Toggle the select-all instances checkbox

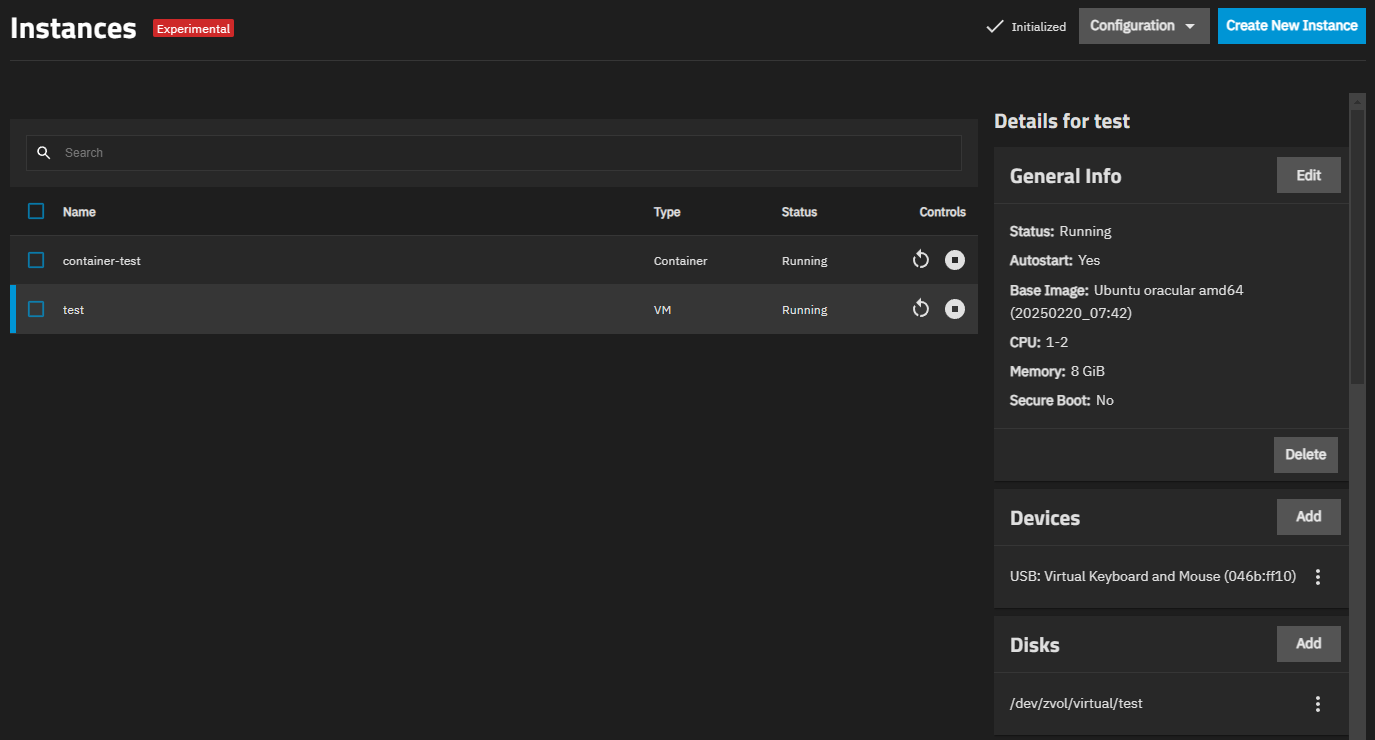pyautogui.click(x=36, y=211)
